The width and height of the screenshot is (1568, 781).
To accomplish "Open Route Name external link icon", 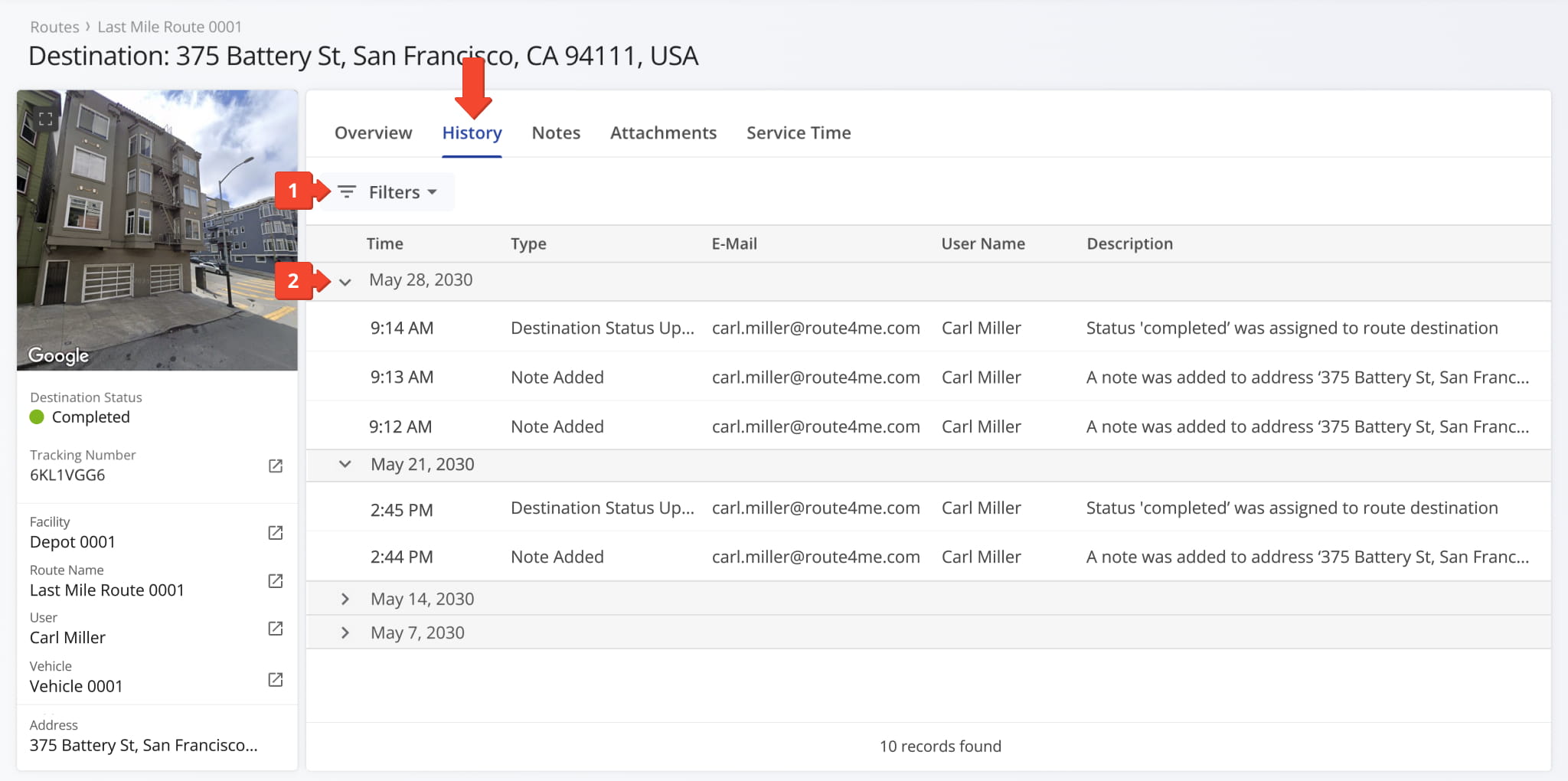I will pyautogui.click(x=276, y=580).
